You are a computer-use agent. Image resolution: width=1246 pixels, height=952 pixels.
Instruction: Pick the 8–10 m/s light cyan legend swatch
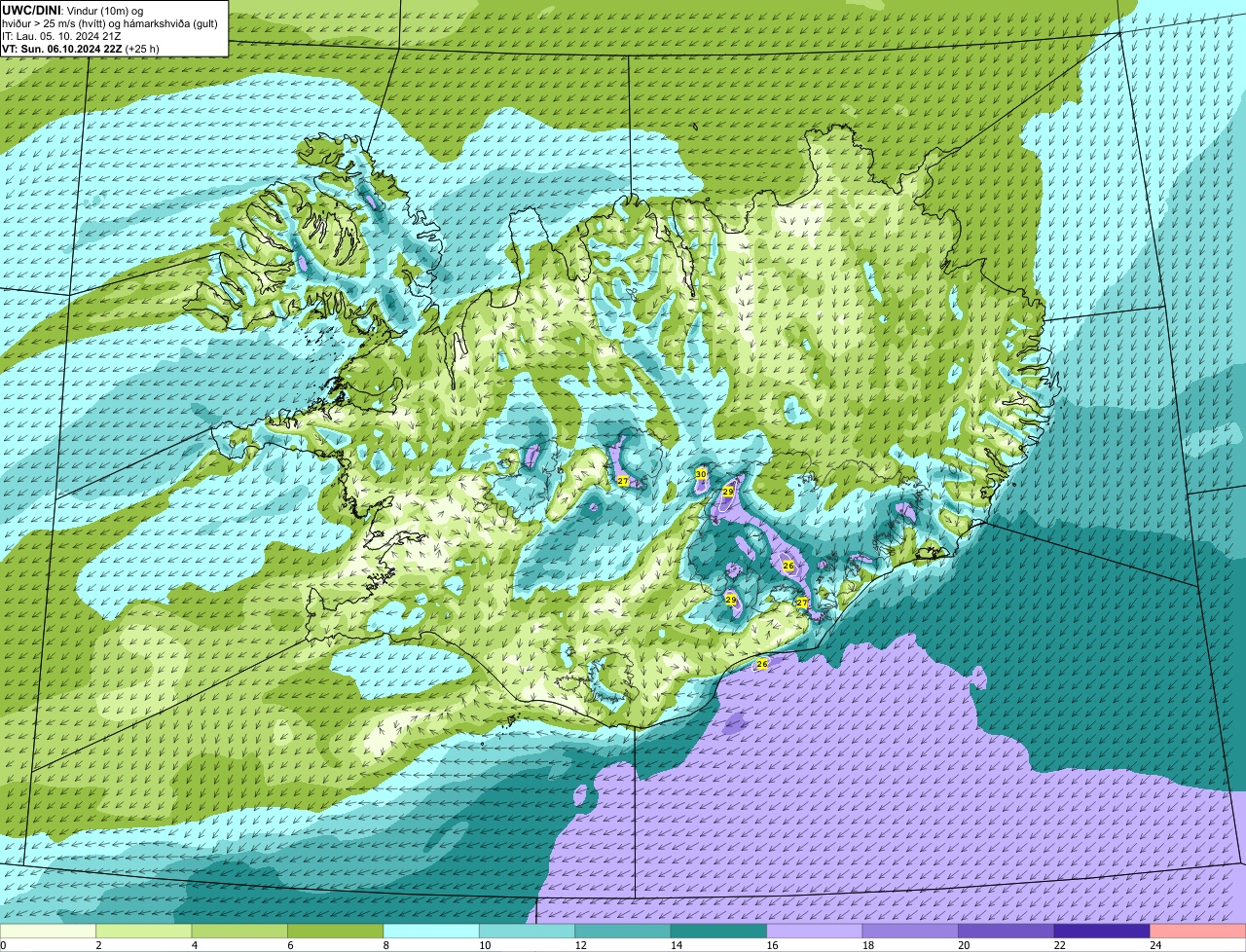(431, 931)
